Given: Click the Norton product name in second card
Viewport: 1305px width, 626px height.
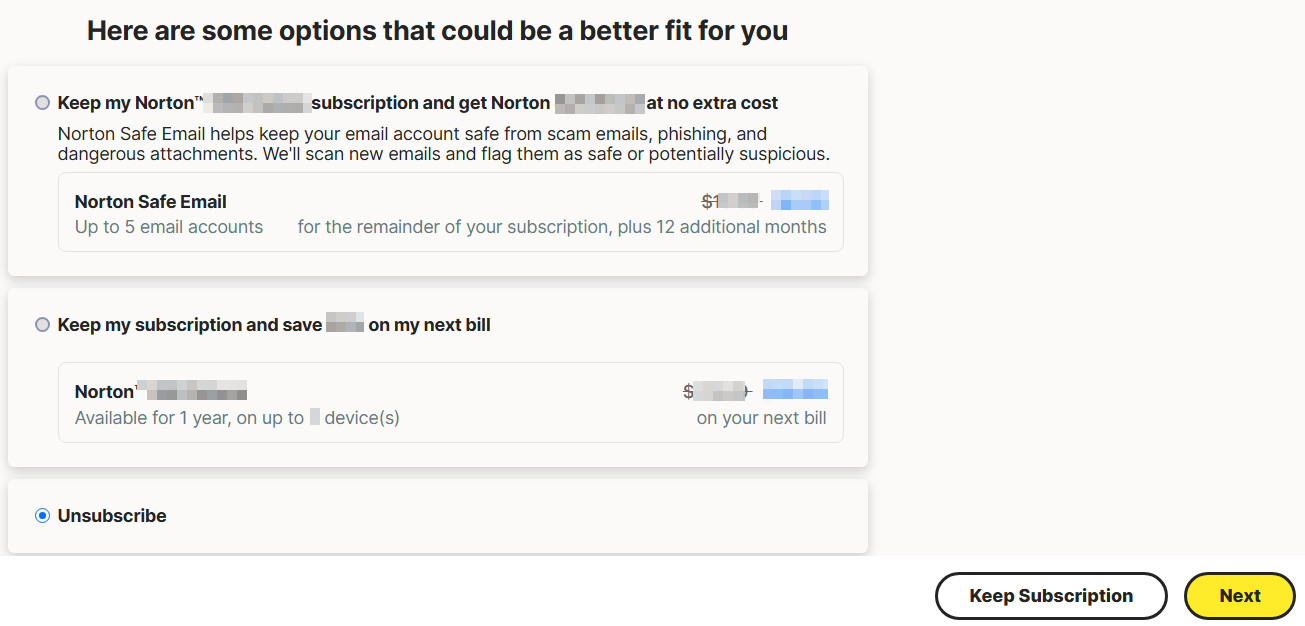Looking at the screenshot, I should click(x=161, y=391).
